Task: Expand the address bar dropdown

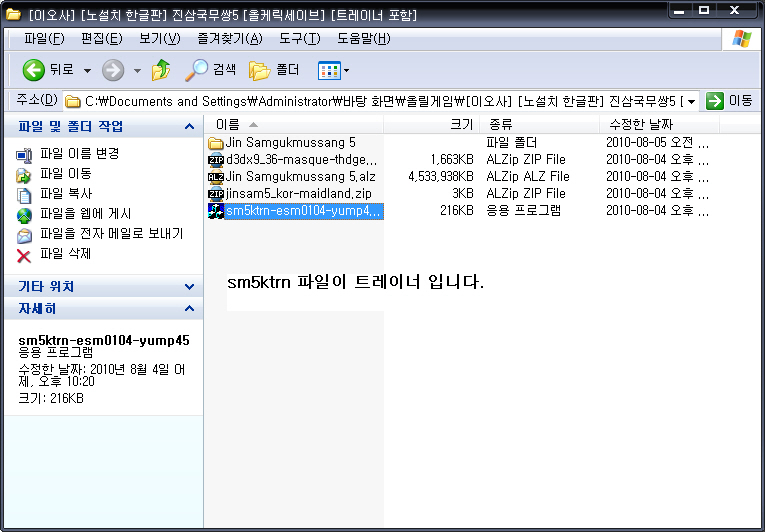Action: [x=691, y=102]
